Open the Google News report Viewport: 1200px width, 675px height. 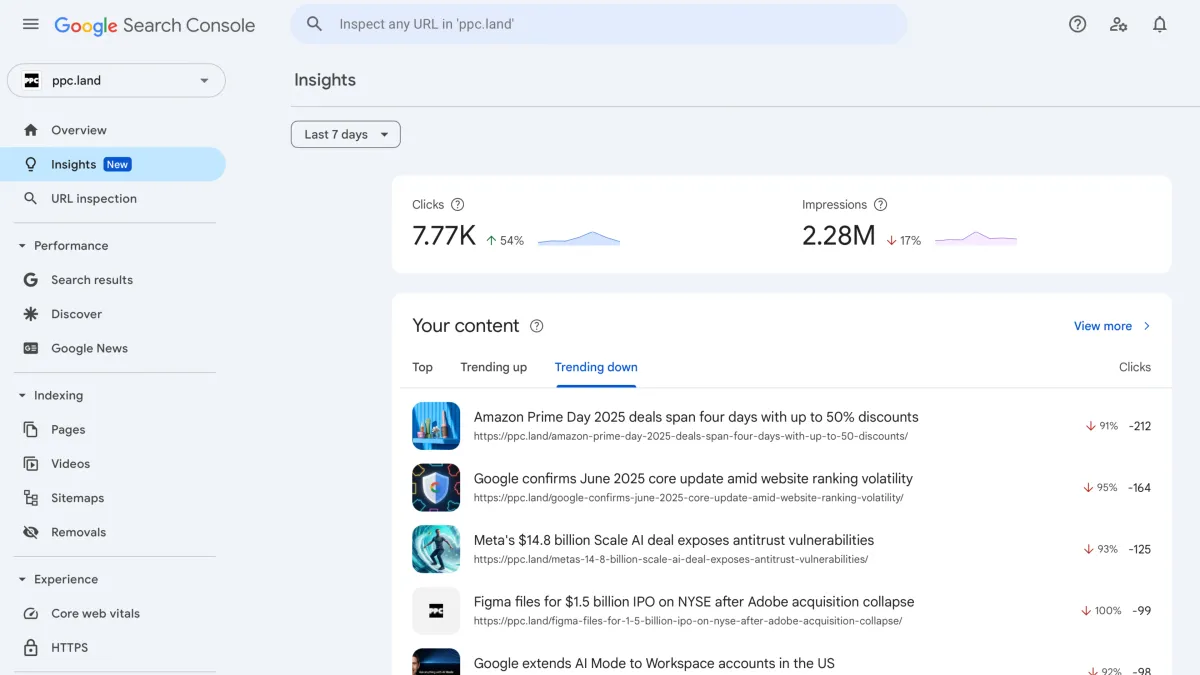pos(87,348)
